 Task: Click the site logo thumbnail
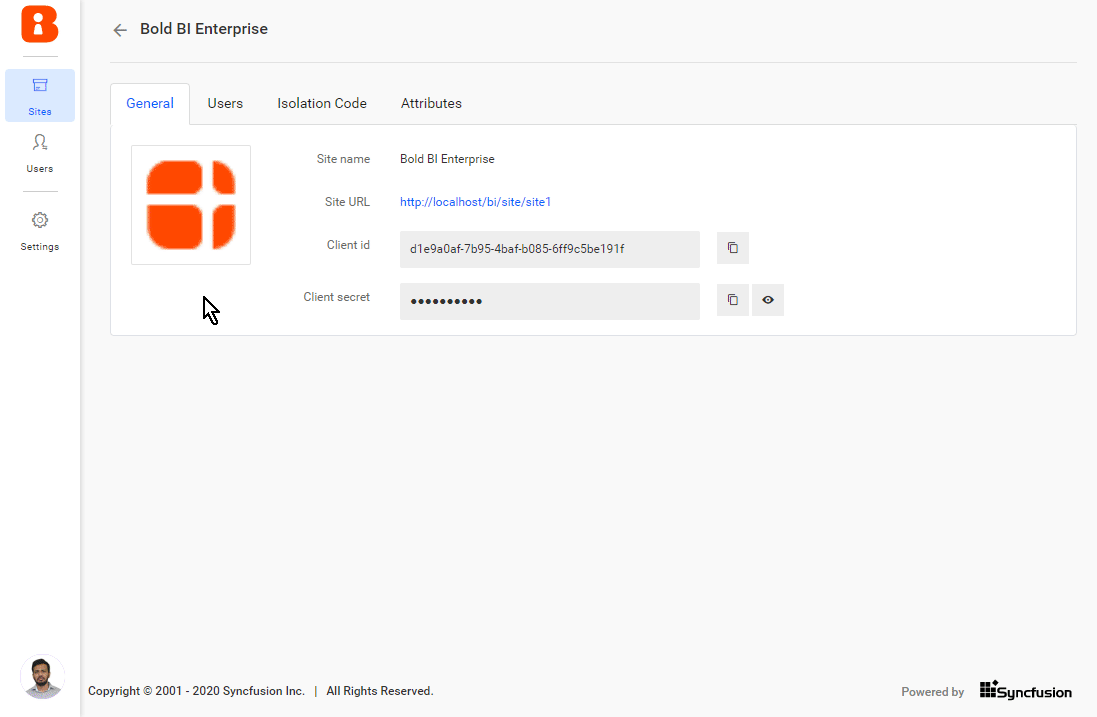click(x=190, y=205)
